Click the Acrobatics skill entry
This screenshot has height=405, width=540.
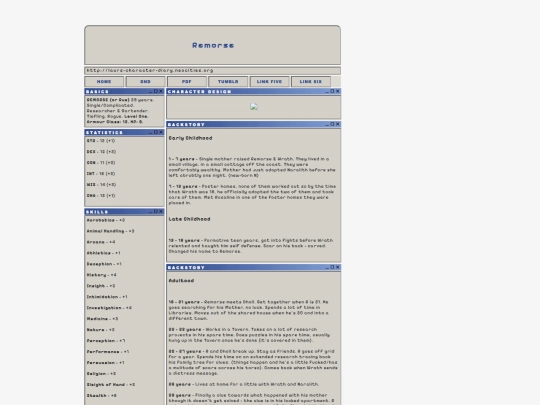106,220
